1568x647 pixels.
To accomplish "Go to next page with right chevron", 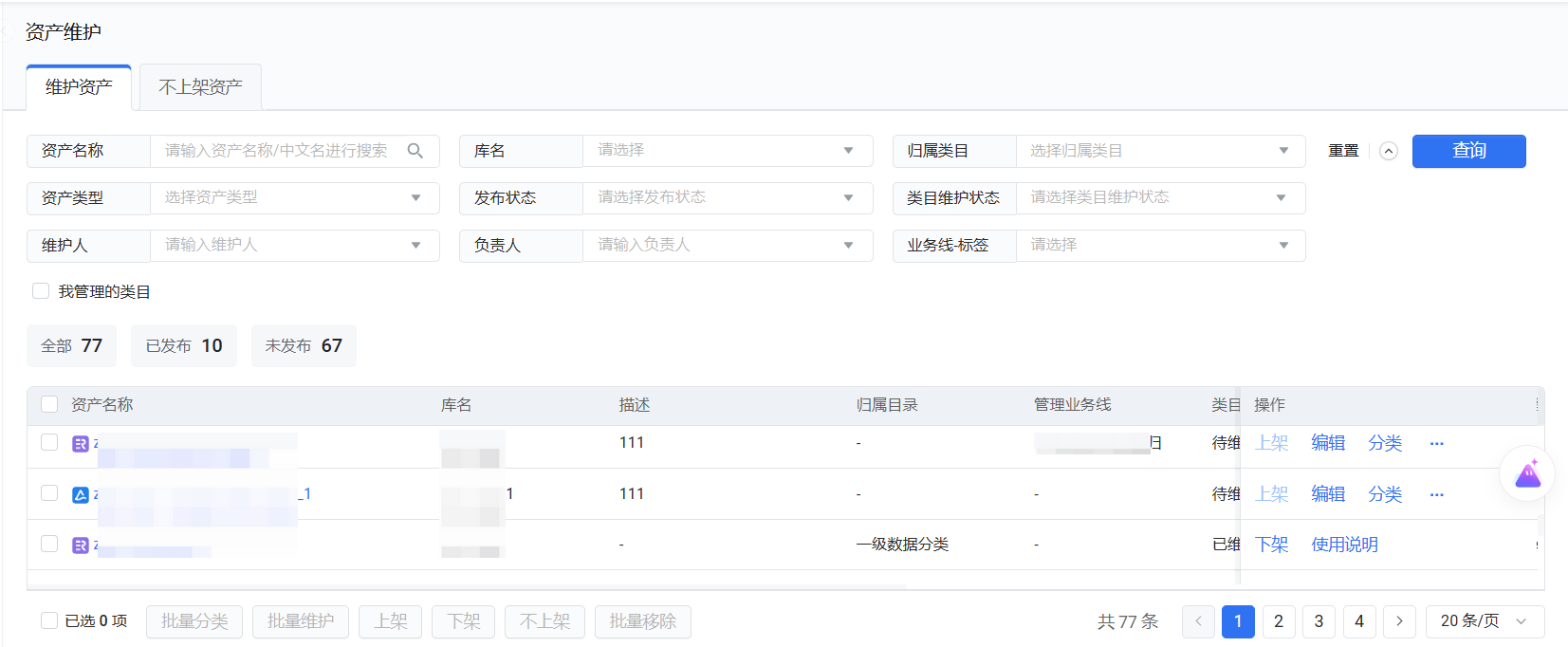I will (1399, 621).
